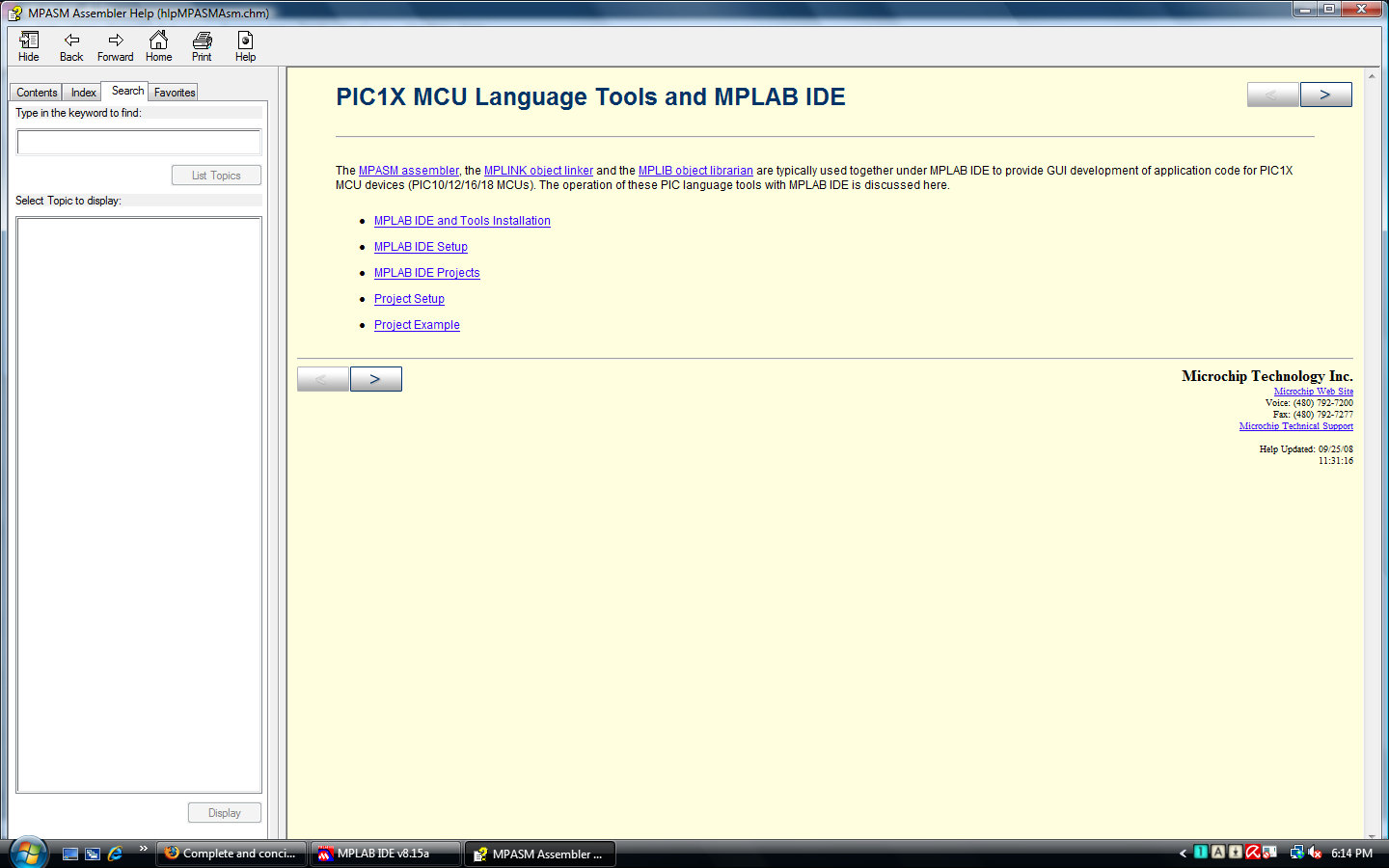
Task: Switch to MPLAB IDE v8.15a taskbar window
Action: pyautogui.click(x=386, y=854)
